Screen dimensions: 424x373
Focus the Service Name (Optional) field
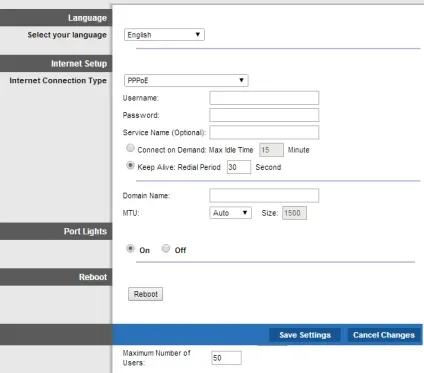click(x=264, y=132)
